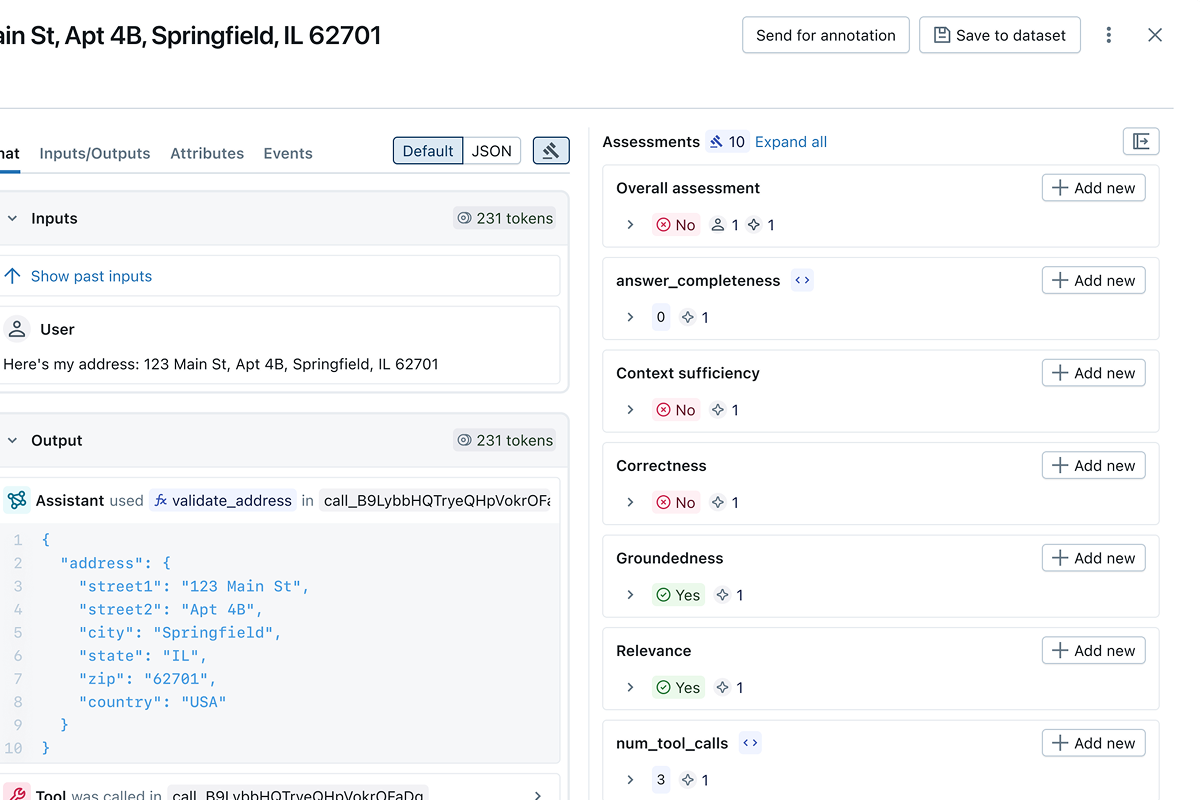Screen dimensions: 1200x800
Task: Click the No verdict chip for Context sufficiency
Action: pyautogui.click(x=675, y=409)
